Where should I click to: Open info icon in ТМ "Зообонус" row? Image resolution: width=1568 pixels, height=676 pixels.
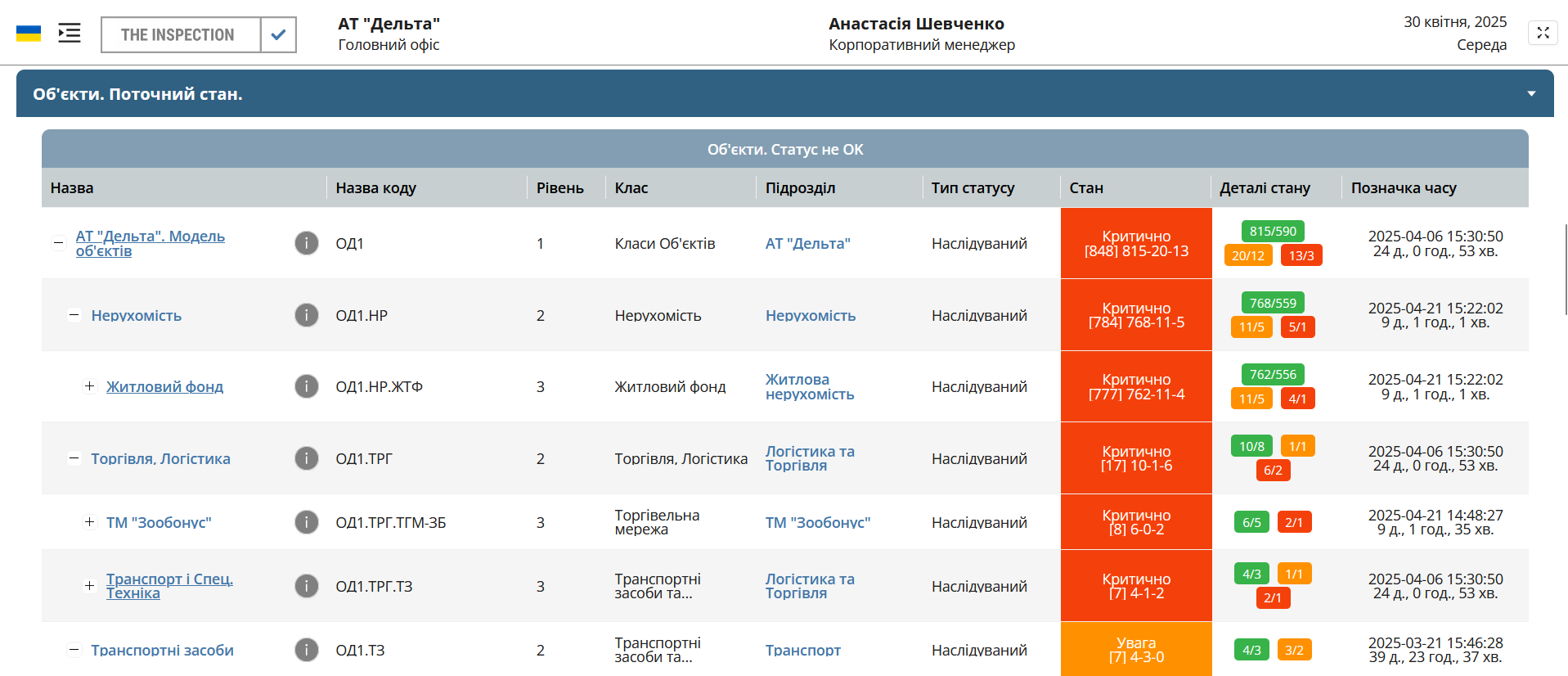[x=306, y=522]
